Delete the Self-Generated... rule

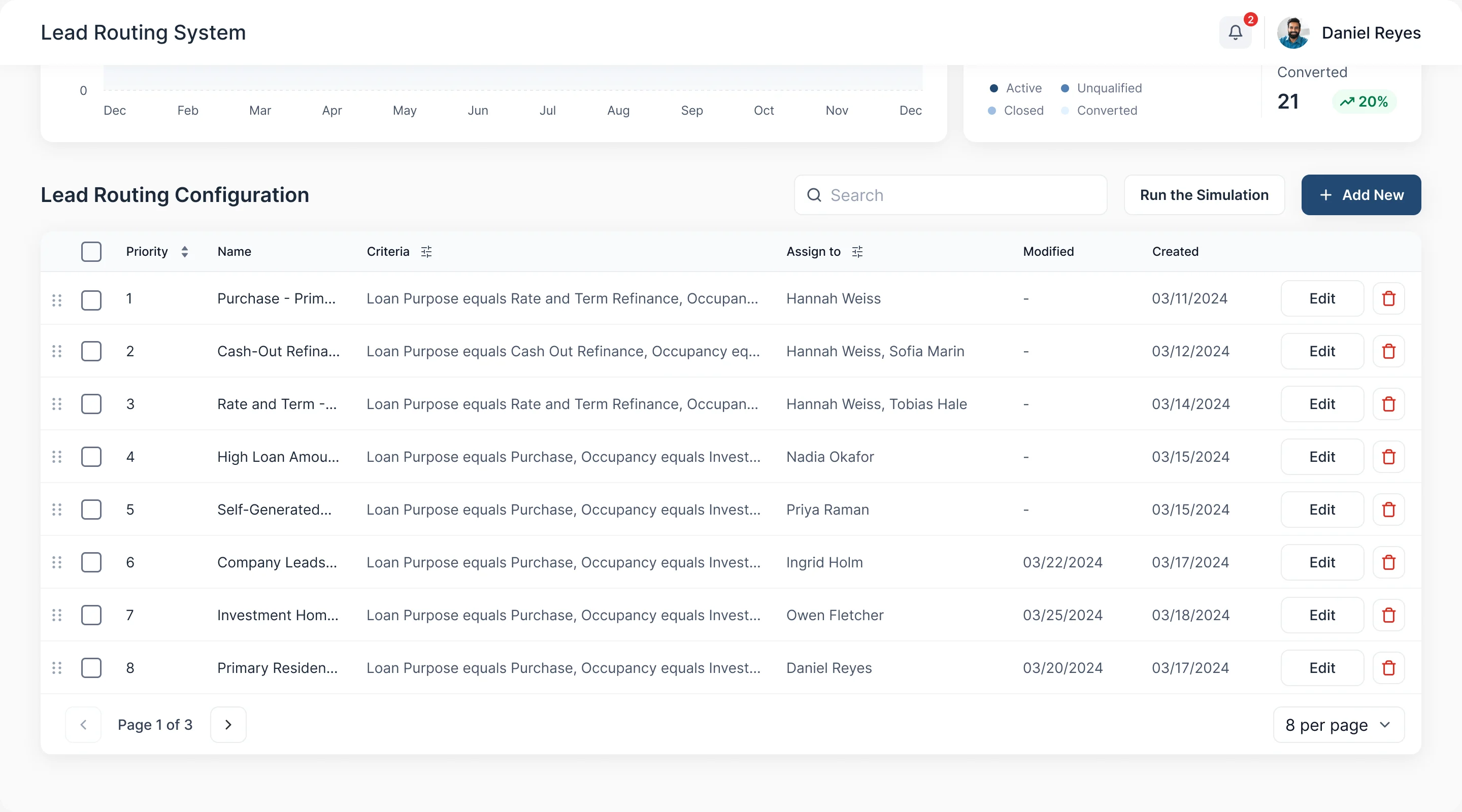(1388, 510)
